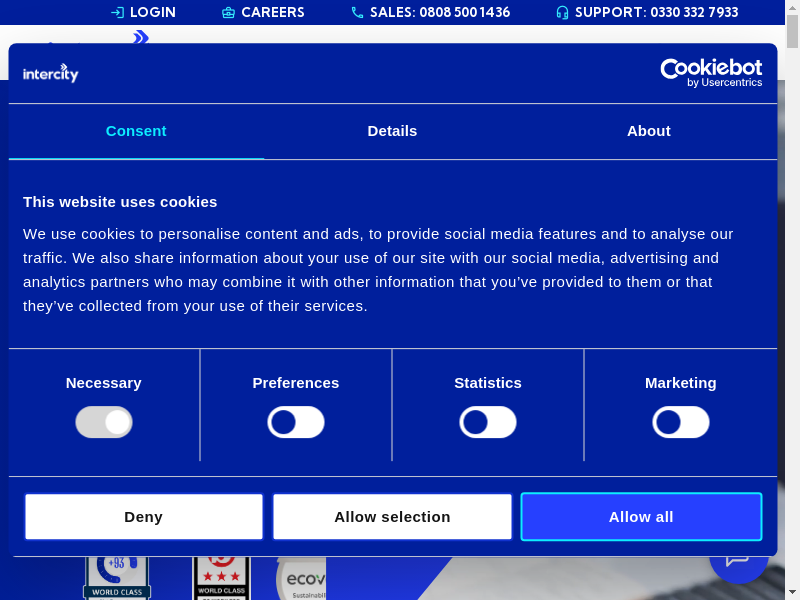Click the Allow selection button
The image size is (800, 600).
click(x=392, y=517)
